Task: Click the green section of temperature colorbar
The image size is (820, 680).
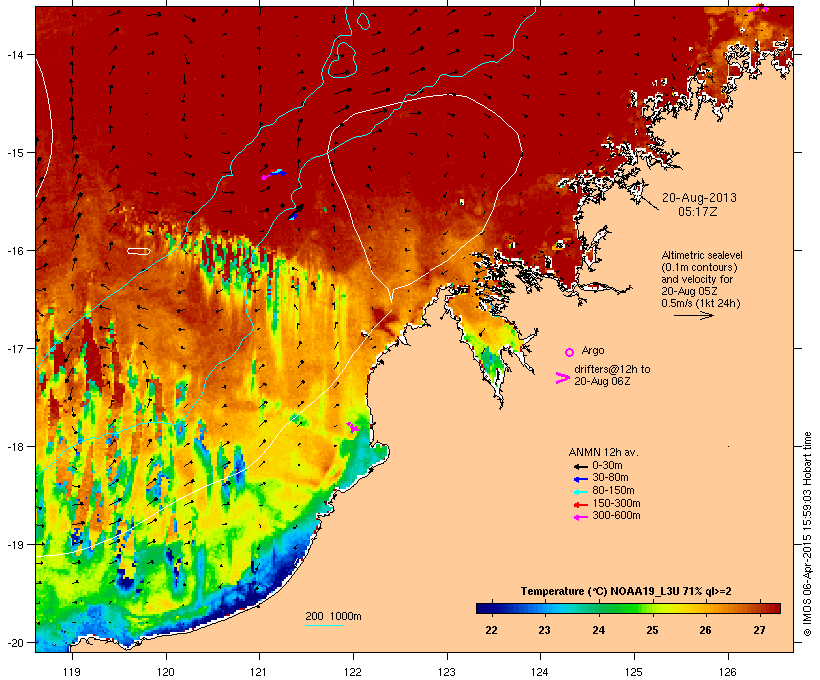Action: pyautogui.click(x=617, y=608)
